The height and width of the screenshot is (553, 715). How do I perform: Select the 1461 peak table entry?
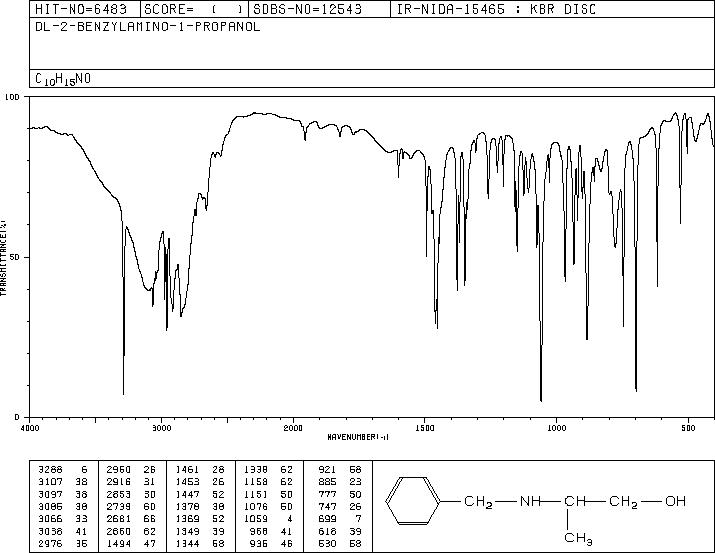[200, 470]
